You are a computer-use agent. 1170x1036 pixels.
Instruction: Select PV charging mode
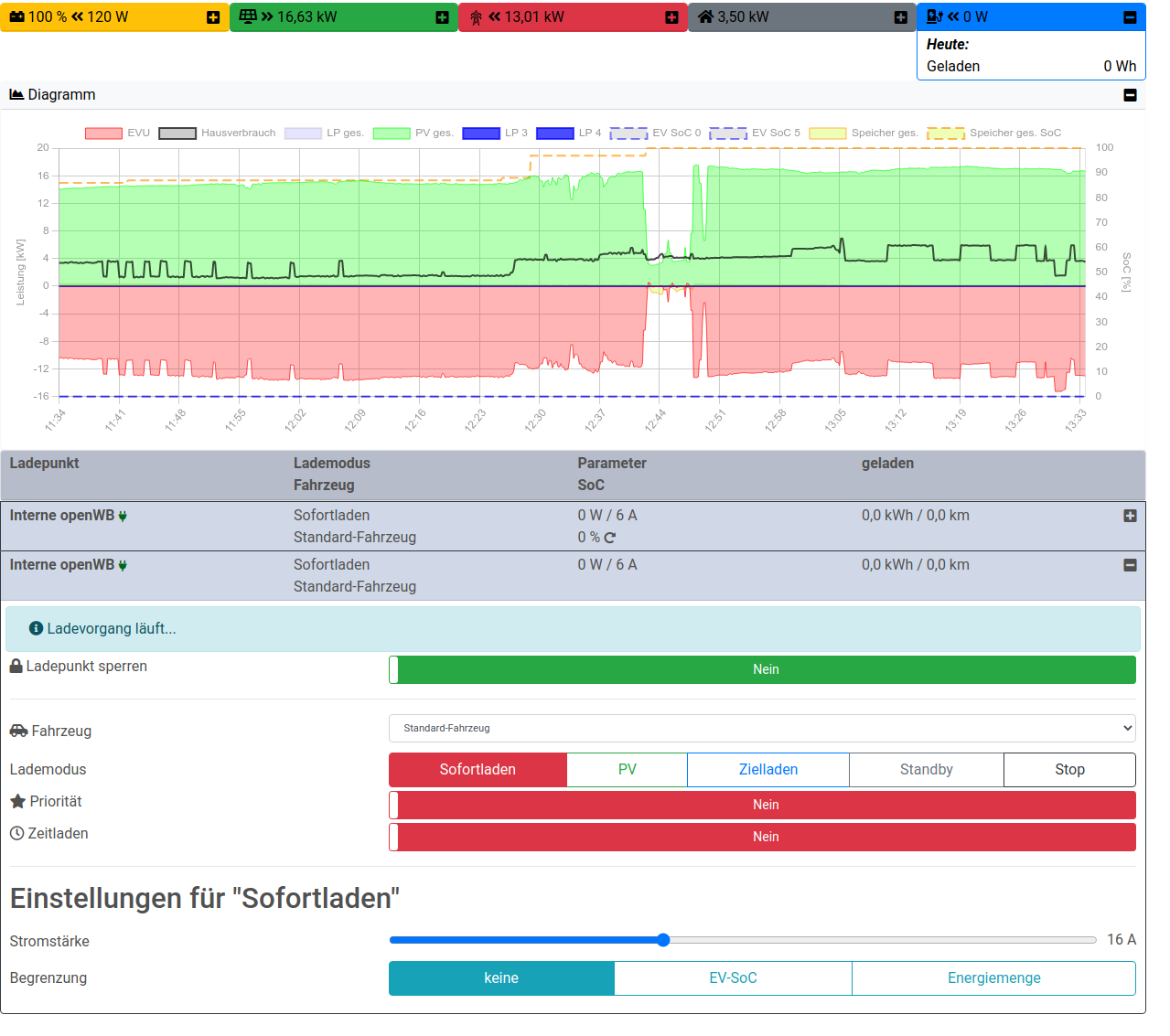627,770
